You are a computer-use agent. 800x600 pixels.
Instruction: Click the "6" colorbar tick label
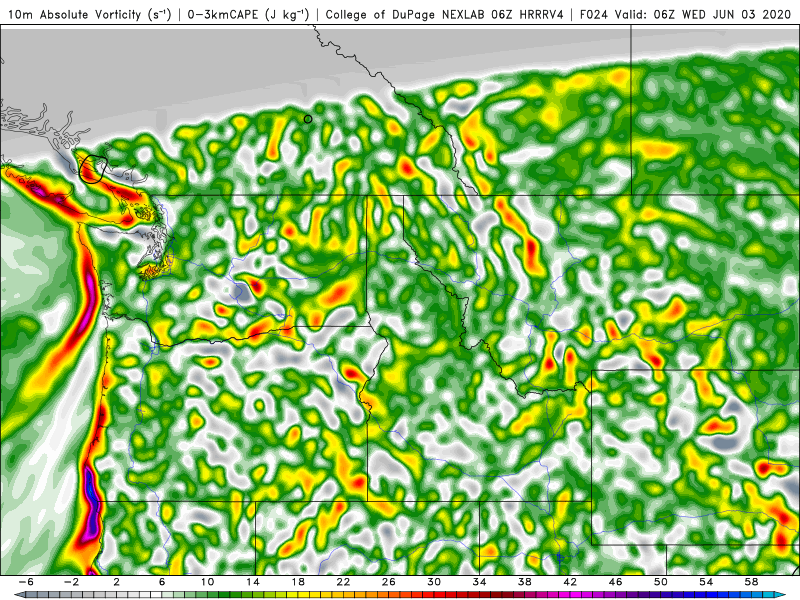162,582
